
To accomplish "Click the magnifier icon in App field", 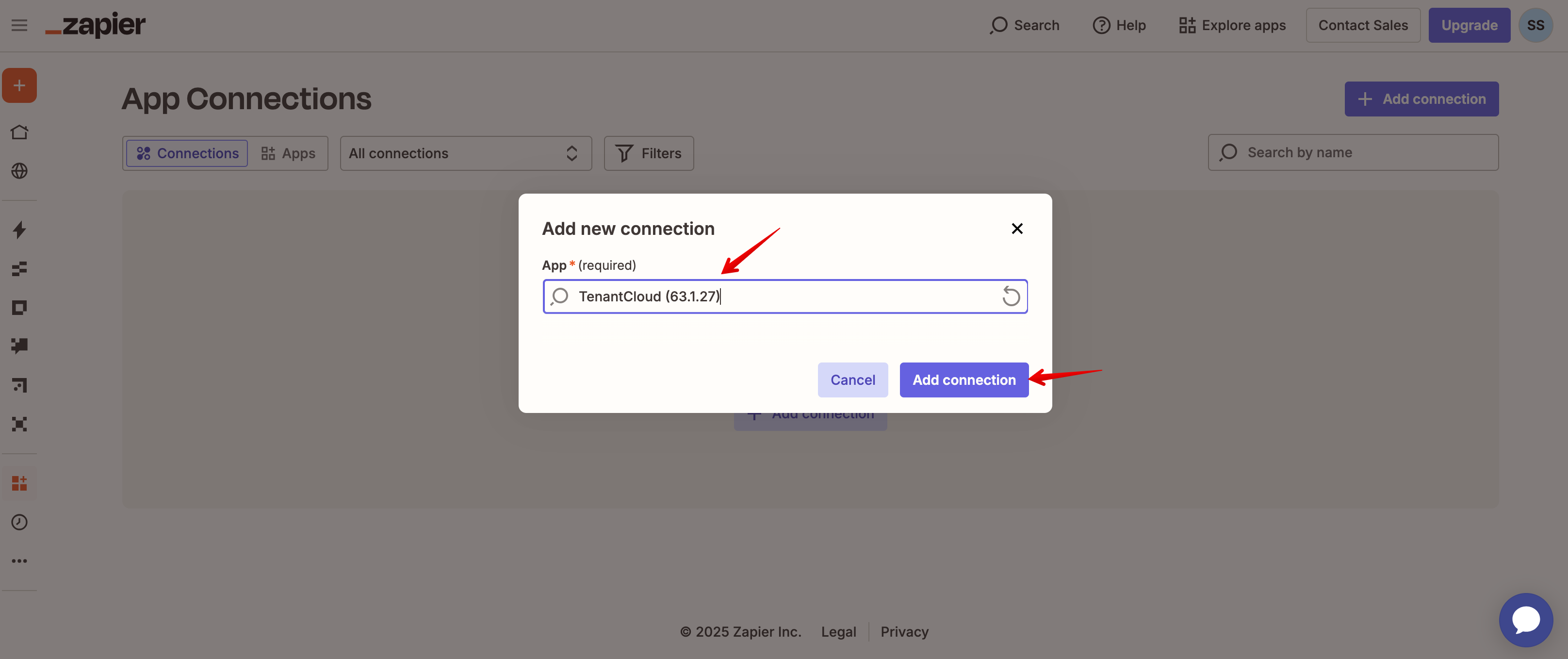I will (559, 297).
